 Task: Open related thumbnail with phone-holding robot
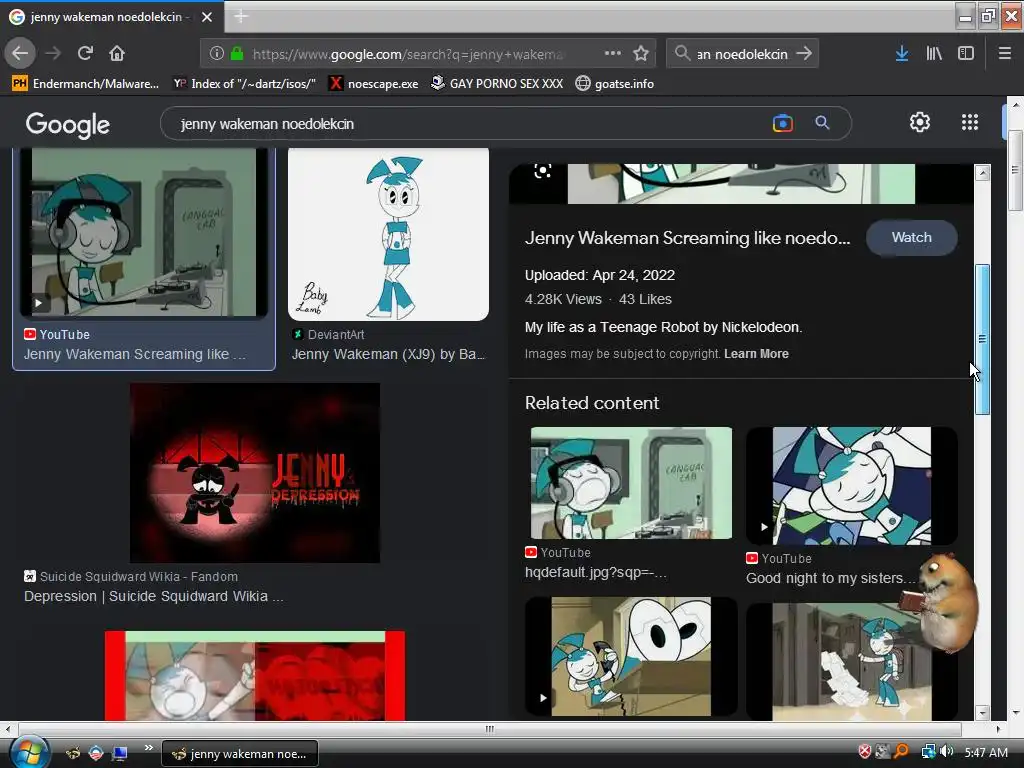(x=631, y=656)
